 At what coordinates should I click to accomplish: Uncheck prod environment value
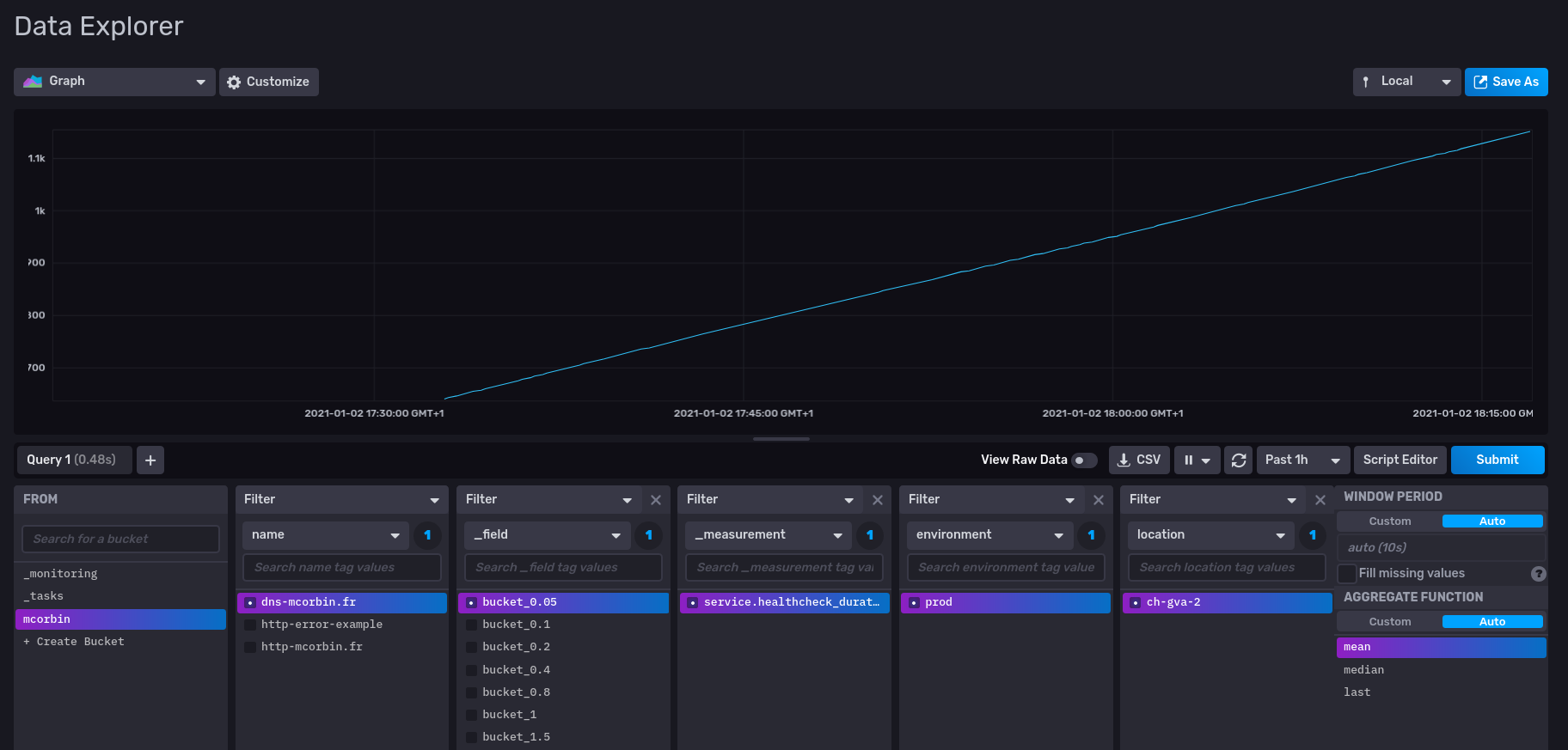[x=1006, y=603]
